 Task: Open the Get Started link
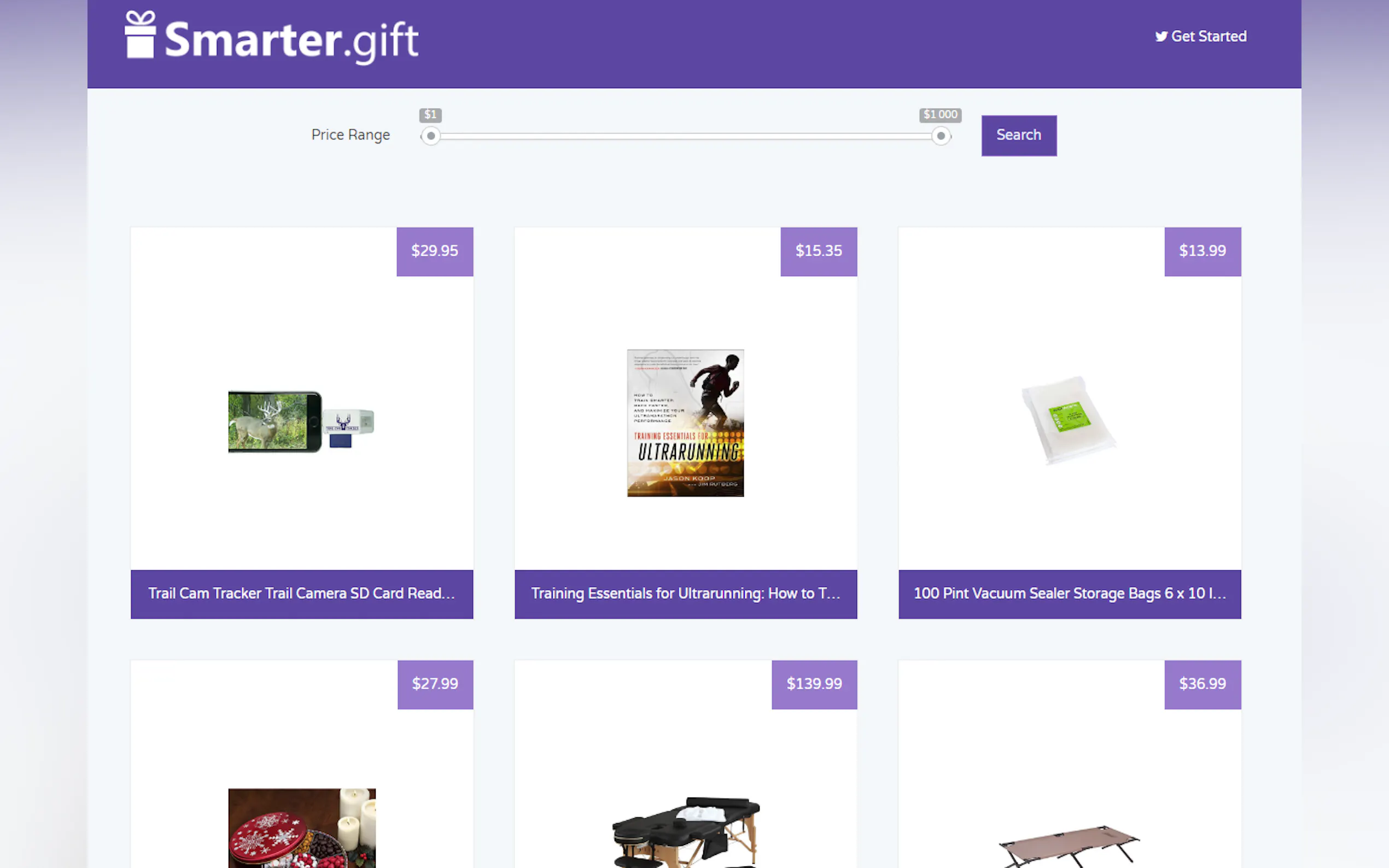click(x=1201, y=37)
